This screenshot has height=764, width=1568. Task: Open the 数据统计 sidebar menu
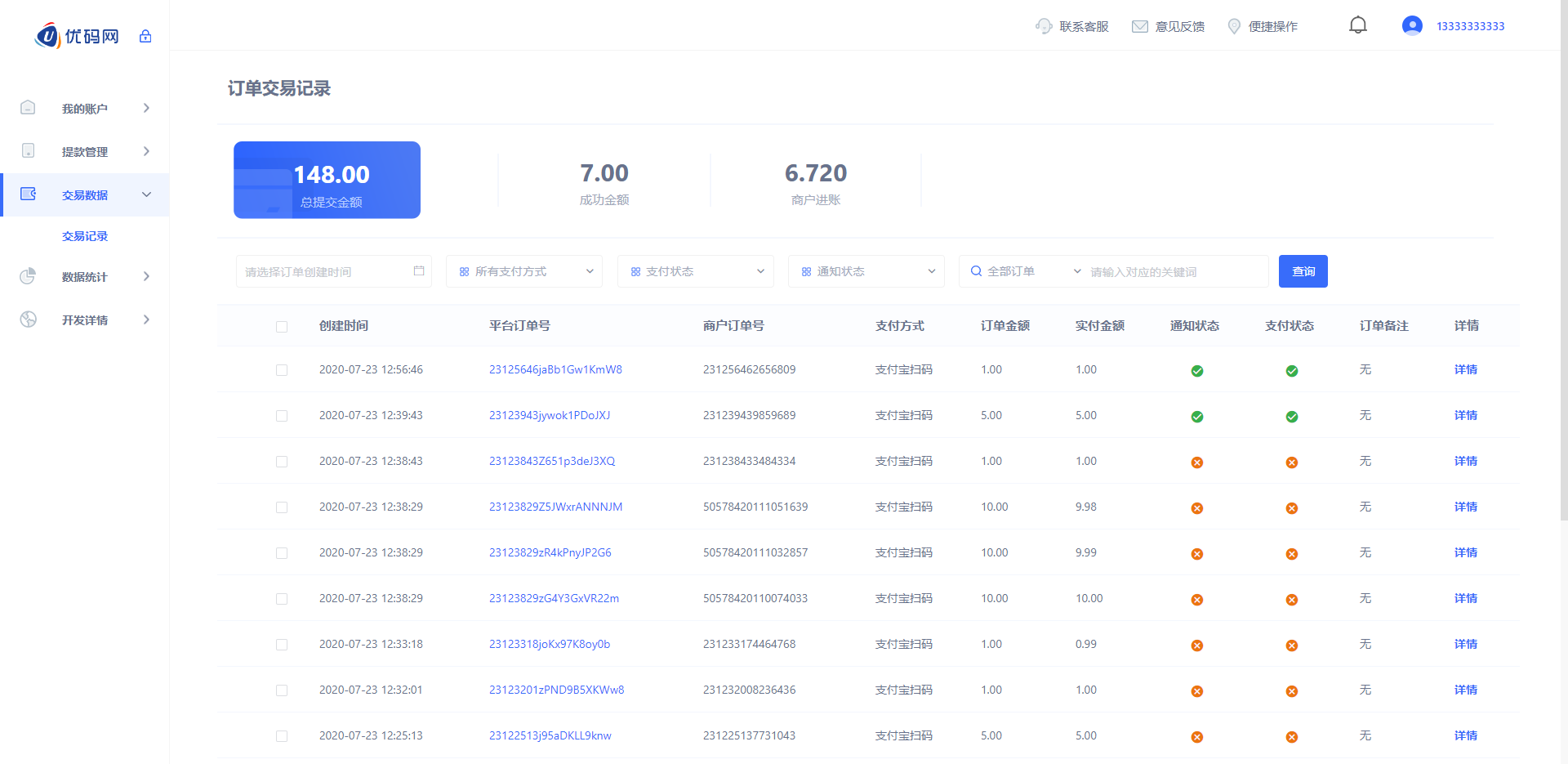[x=85, y=277]
